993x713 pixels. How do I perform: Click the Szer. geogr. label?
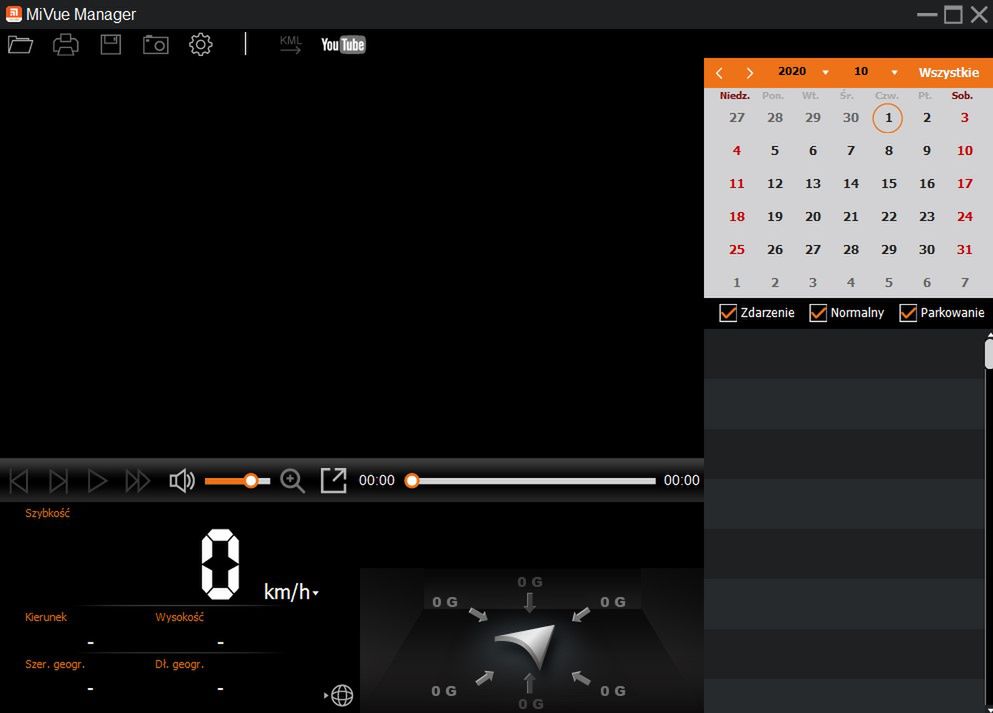click(x=55, y=664)
